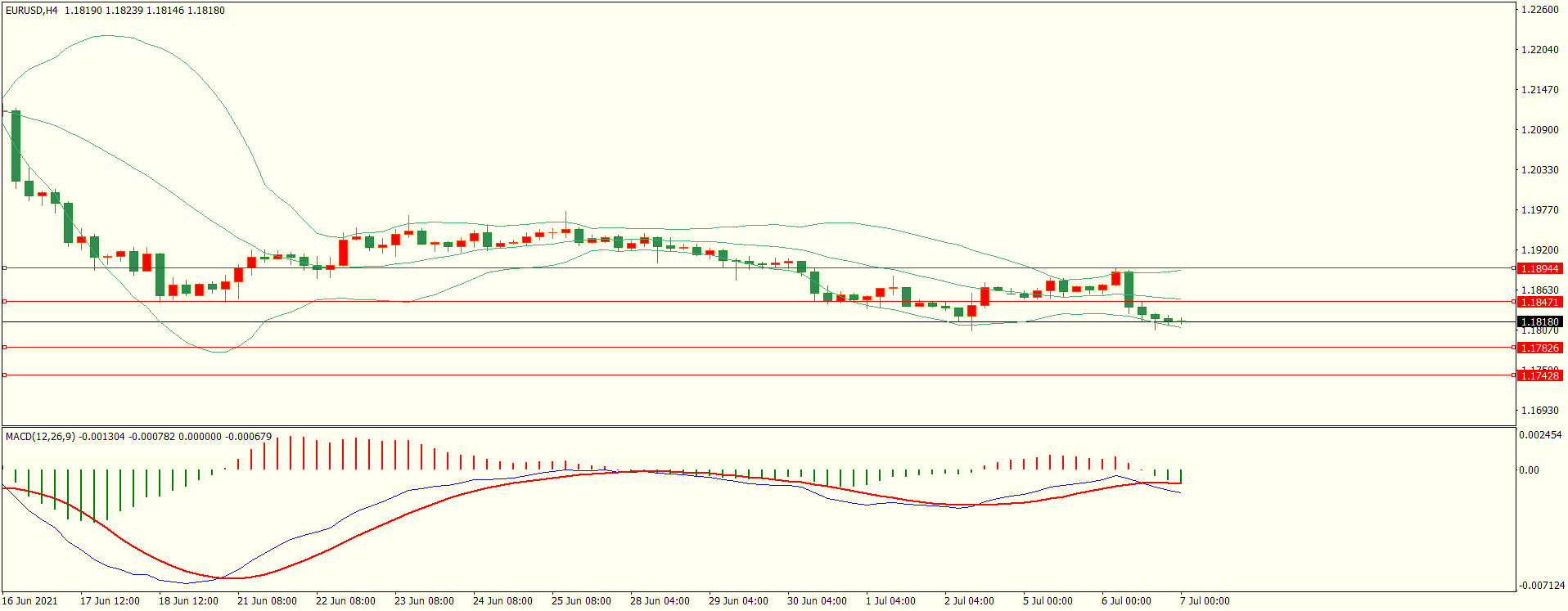
Task: Click the 1.16930 price scale label
Action: 1539,411
